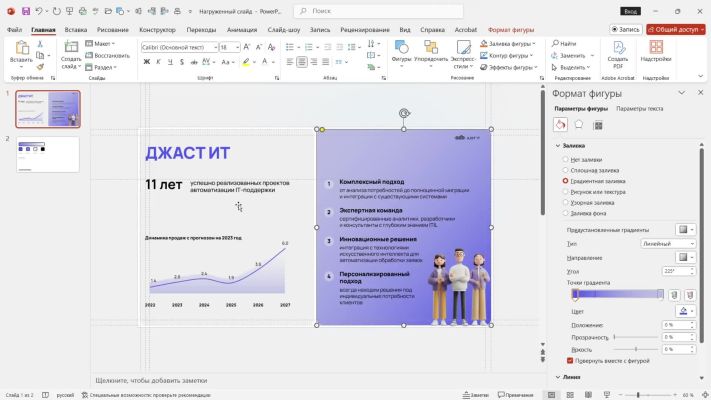Toggle italic К formatting
Viewport: 711px width, 400px height.
158,62
